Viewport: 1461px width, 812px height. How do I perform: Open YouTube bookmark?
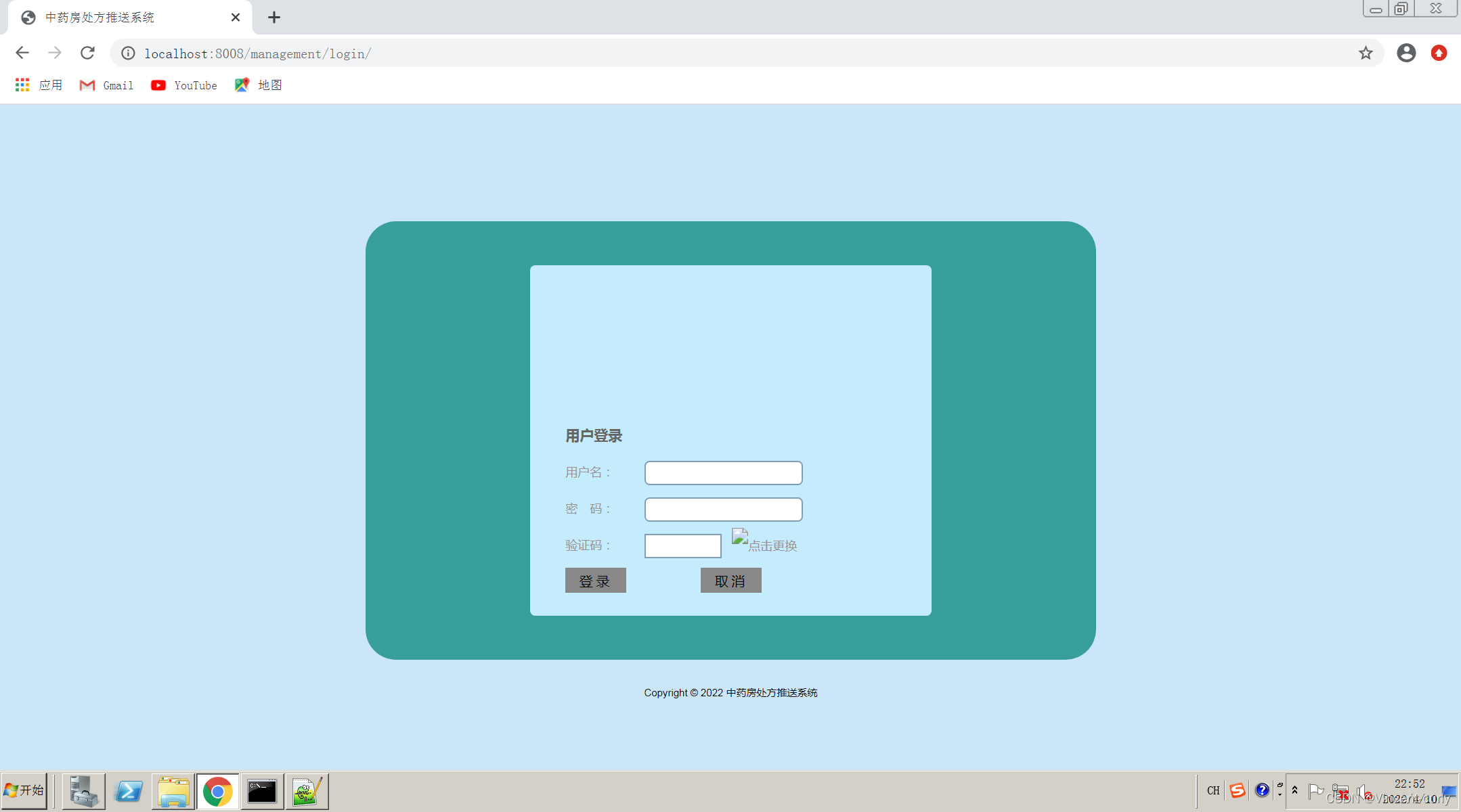pyautogui.click(x=184, y=85)
